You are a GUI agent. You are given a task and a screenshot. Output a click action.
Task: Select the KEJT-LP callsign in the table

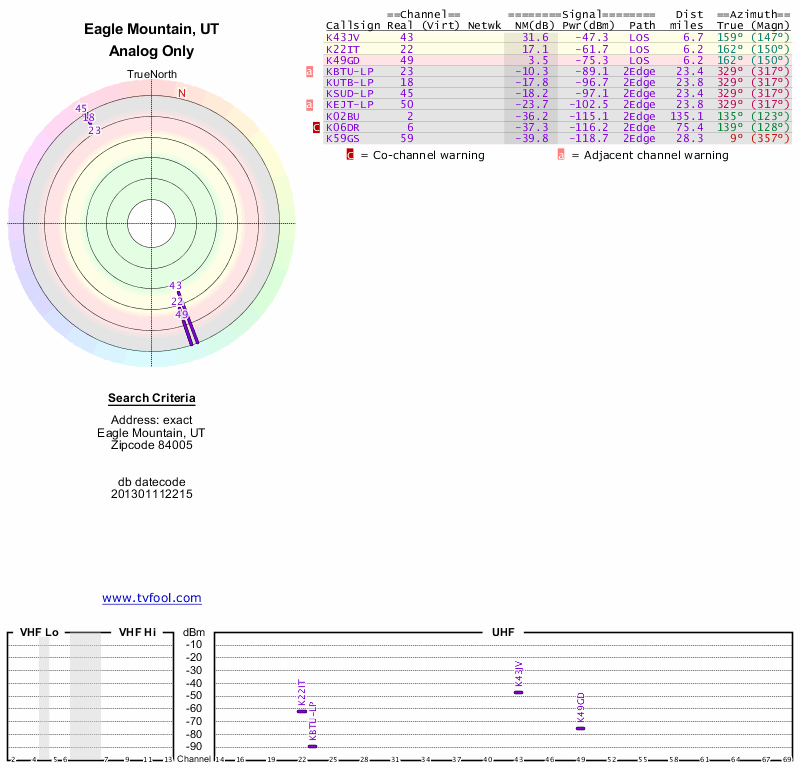[x=349, y=105]
